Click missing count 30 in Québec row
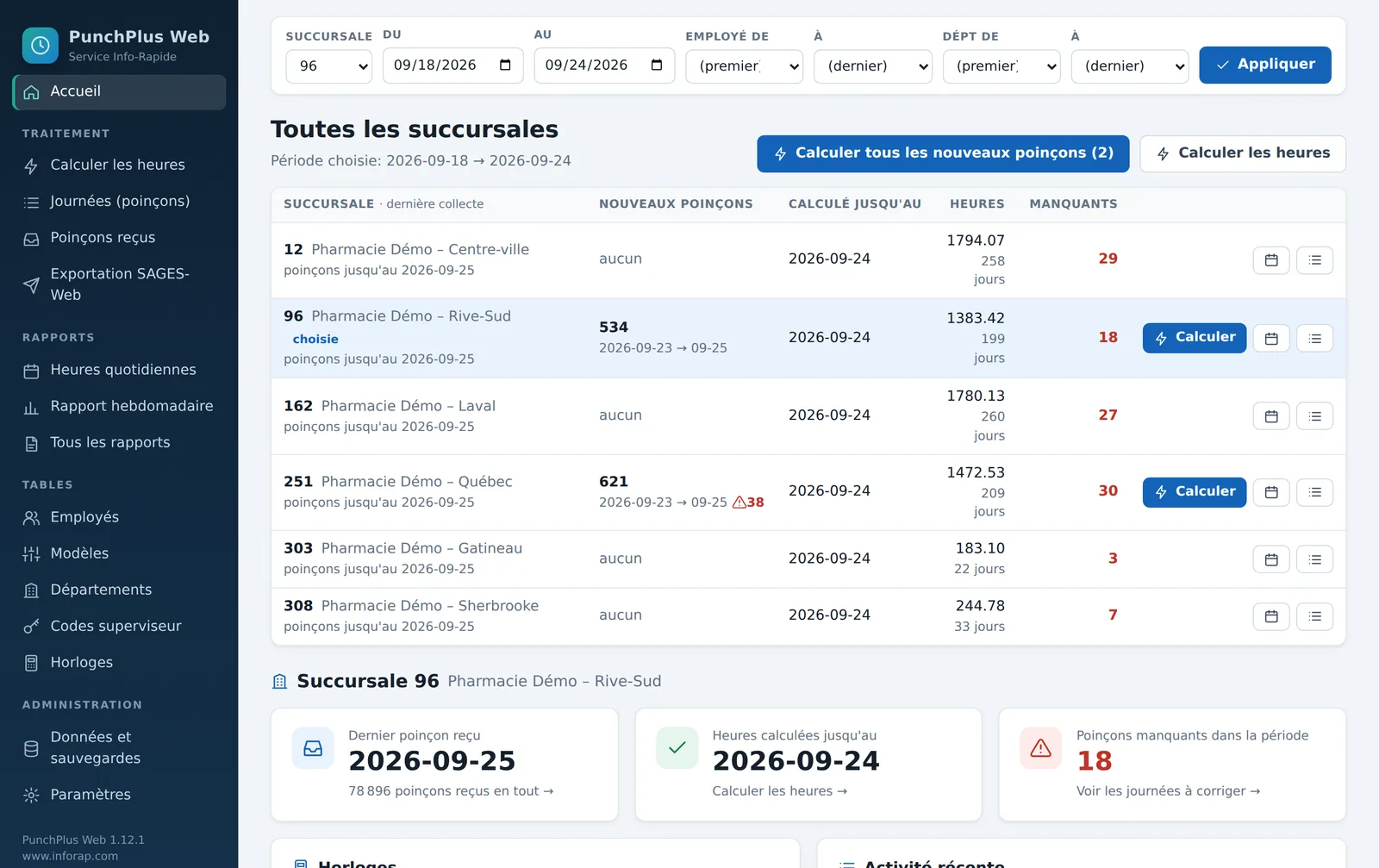Screen dimensions: 1379x868 [1108, 490]
